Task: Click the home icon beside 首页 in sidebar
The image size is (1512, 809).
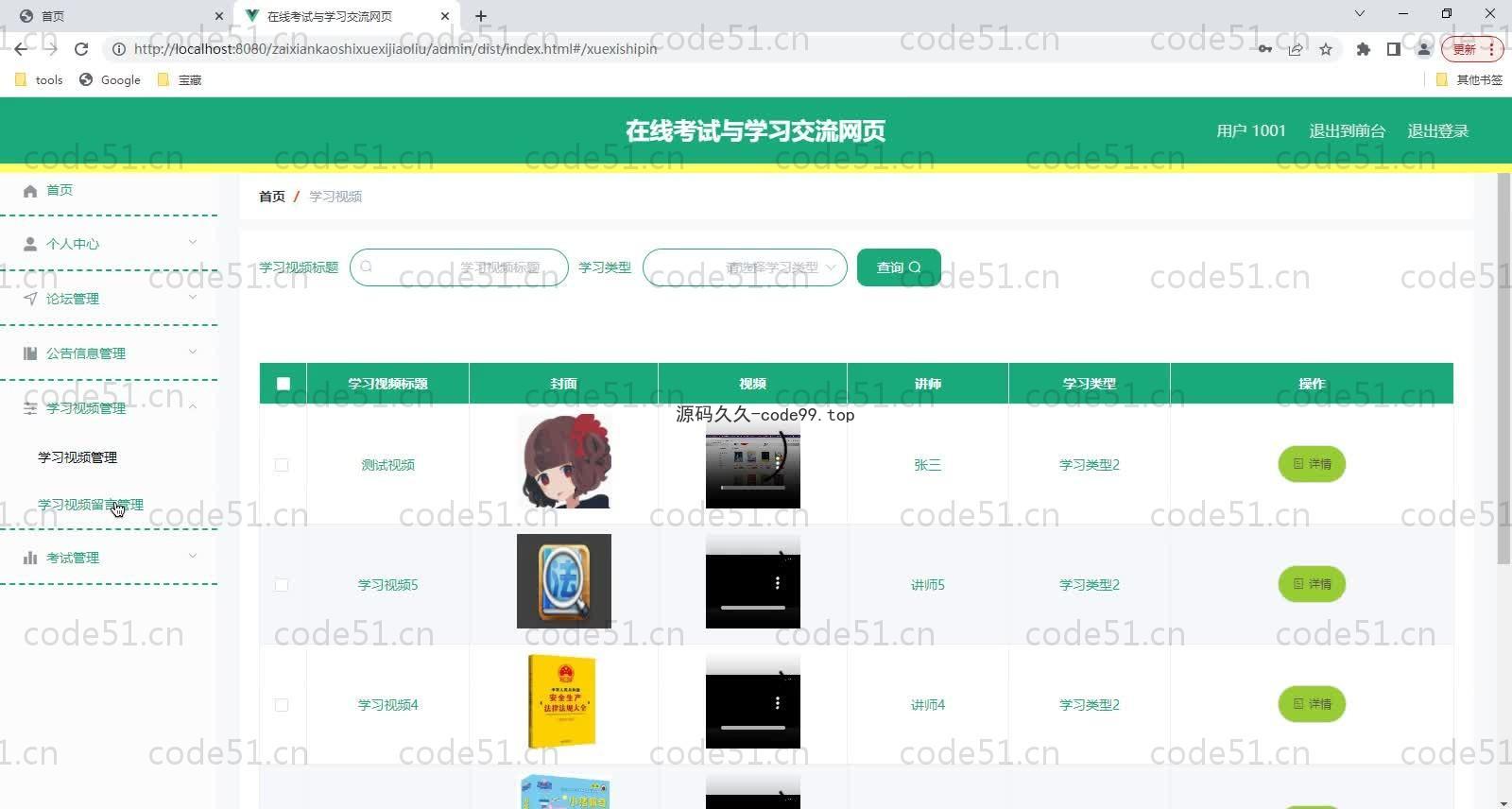Action: (x=30, y=191)
